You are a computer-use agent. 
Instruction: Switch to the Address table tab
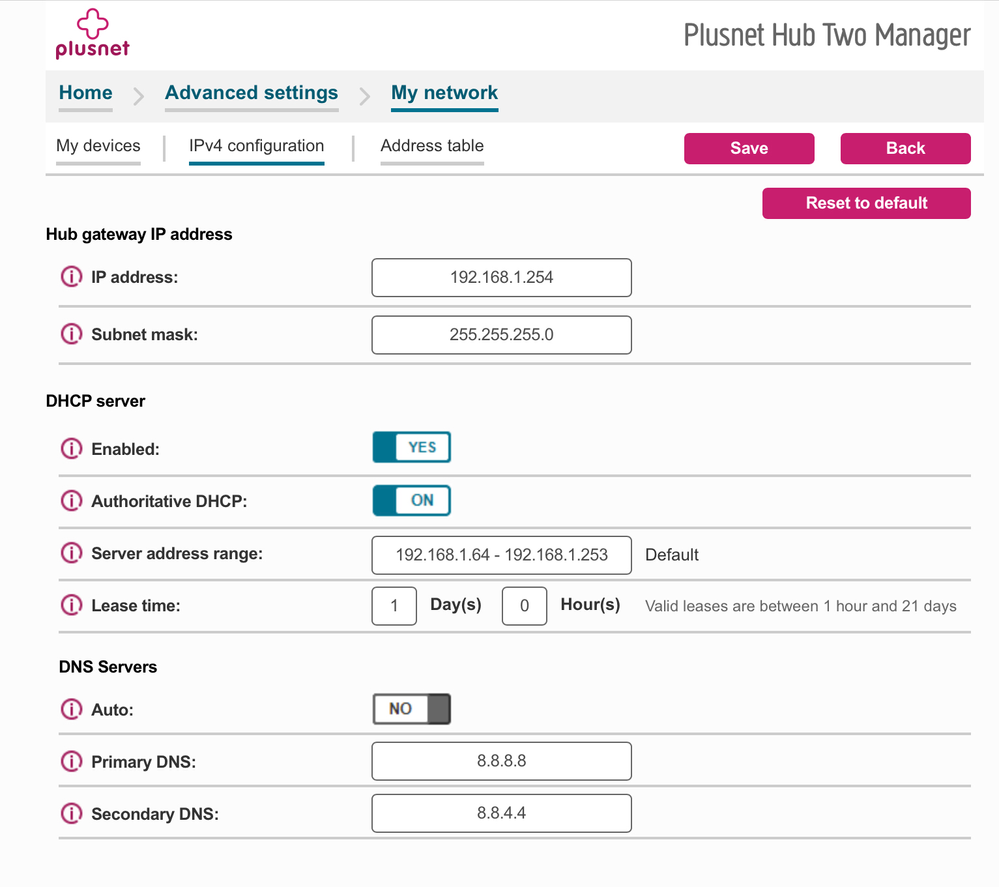pos(431,146)
